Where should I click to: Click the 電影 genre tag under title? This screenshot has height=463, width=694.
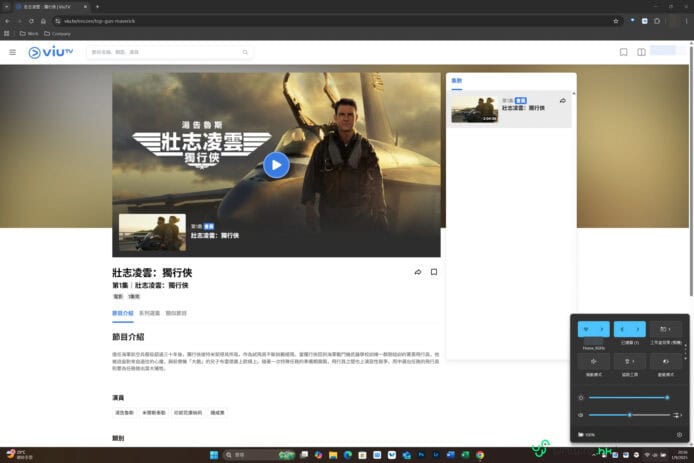coord(118,297)
